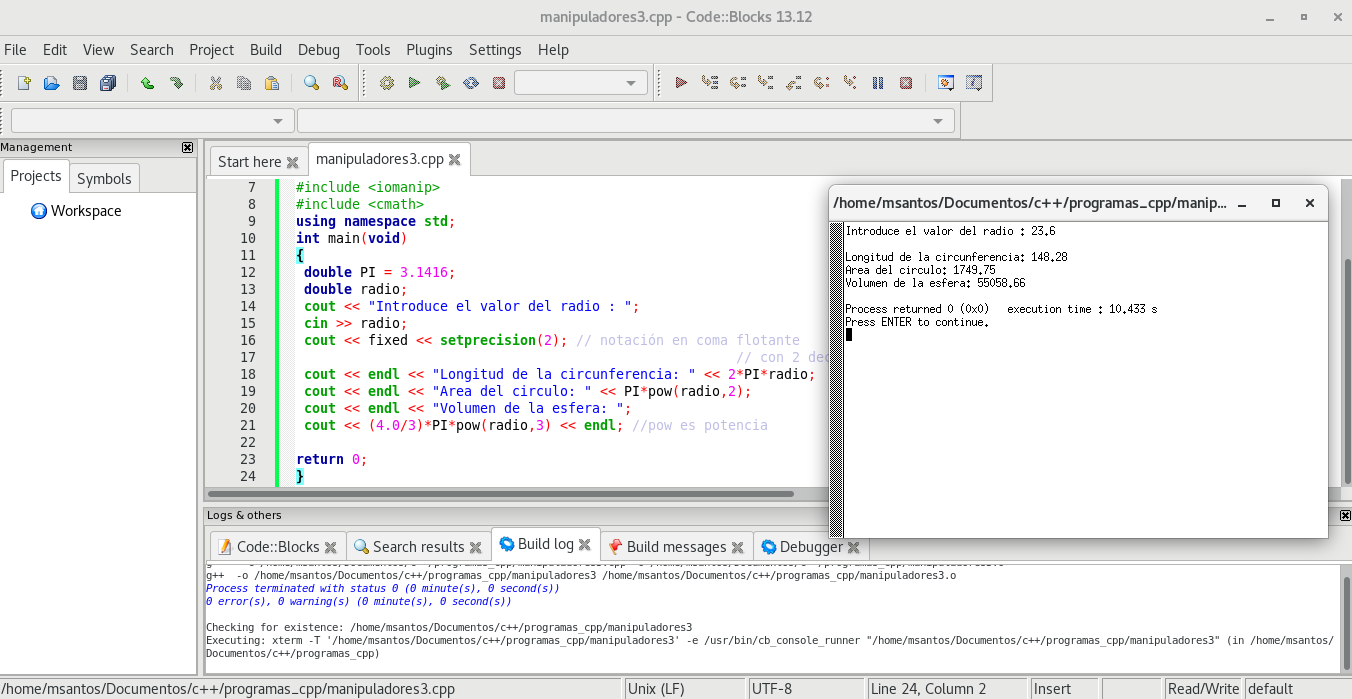Click the Stop debugger red icon
The image size is (1352, 699).
point(906,83)
